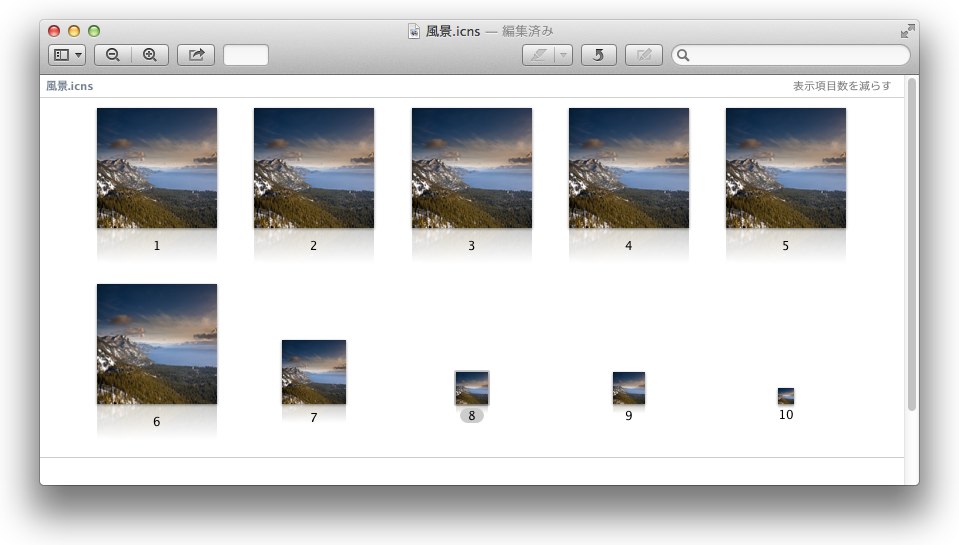This screenshot has height=545, width=959.
Task: Enter full screen with the arrows icon
Action: point(908,31)
